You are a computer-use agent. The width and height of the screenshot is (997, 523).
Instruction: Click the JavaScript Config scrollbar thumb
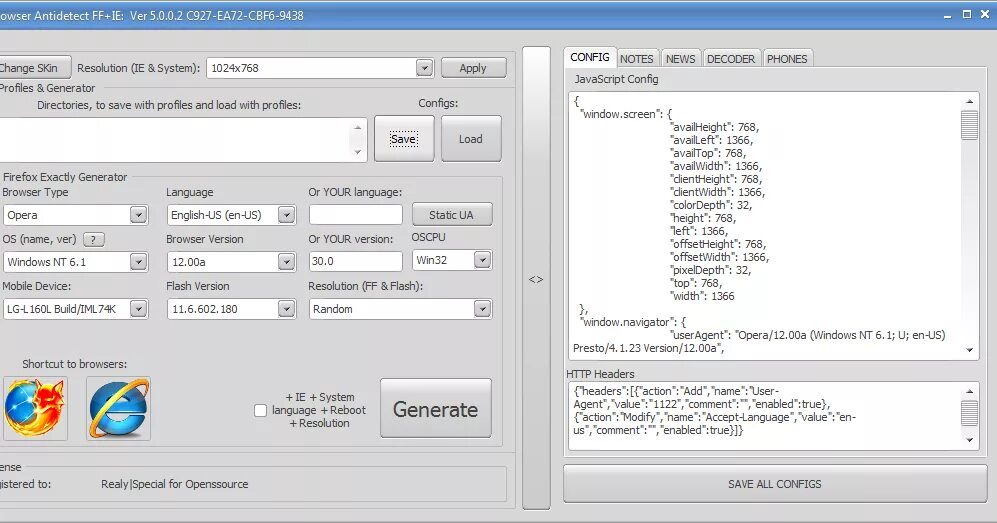(969, 125)
